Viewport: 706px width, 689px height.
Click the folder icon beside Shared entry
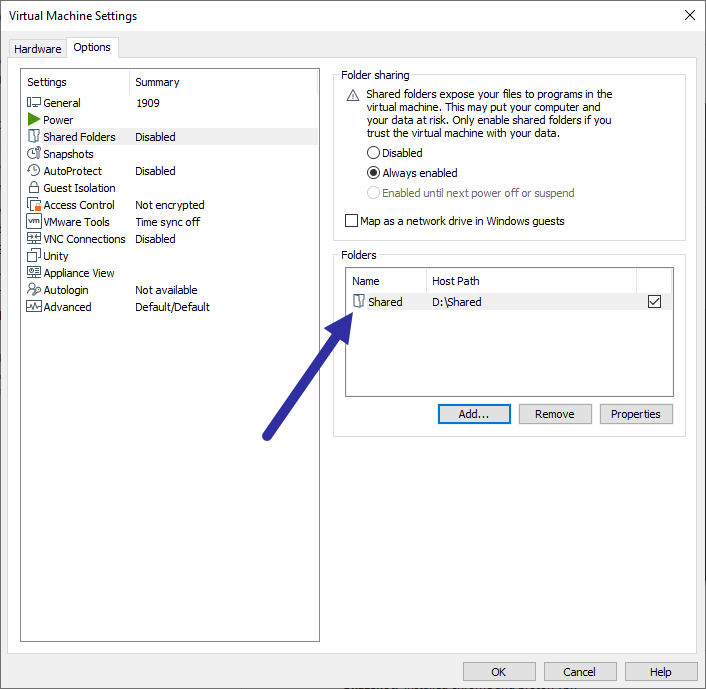358,301
